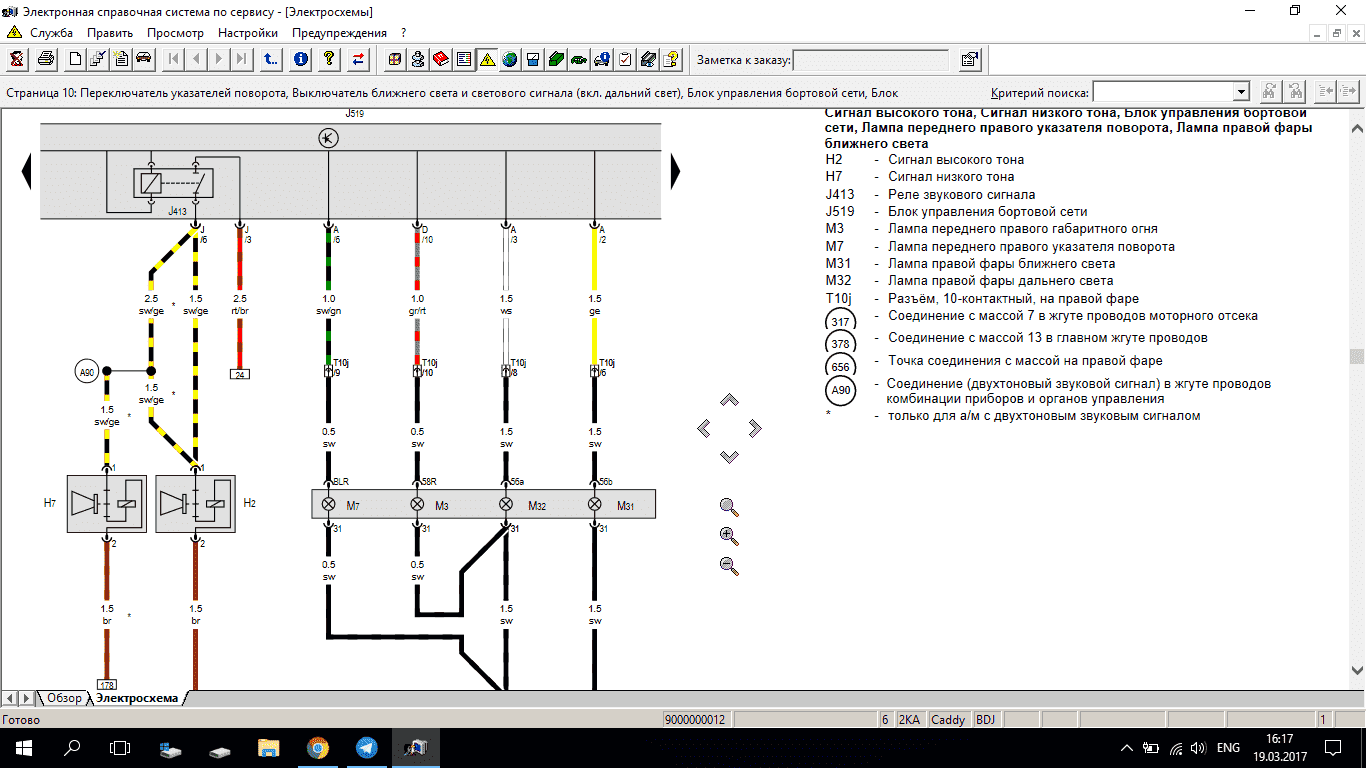
Task: Click the 'Заметка к заказу' input field
Action: coord(871,60)
